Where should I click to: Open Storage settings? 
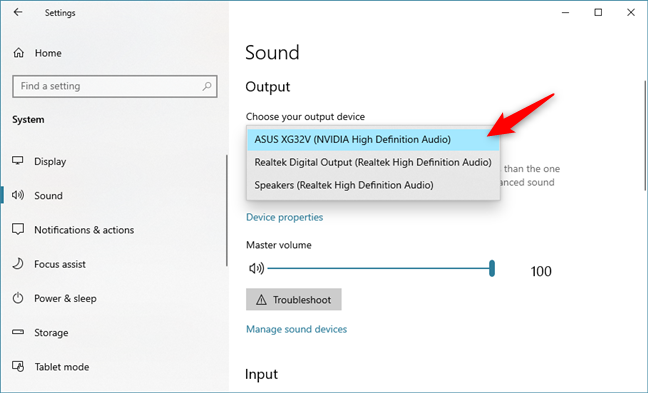[x=51, y=333]
